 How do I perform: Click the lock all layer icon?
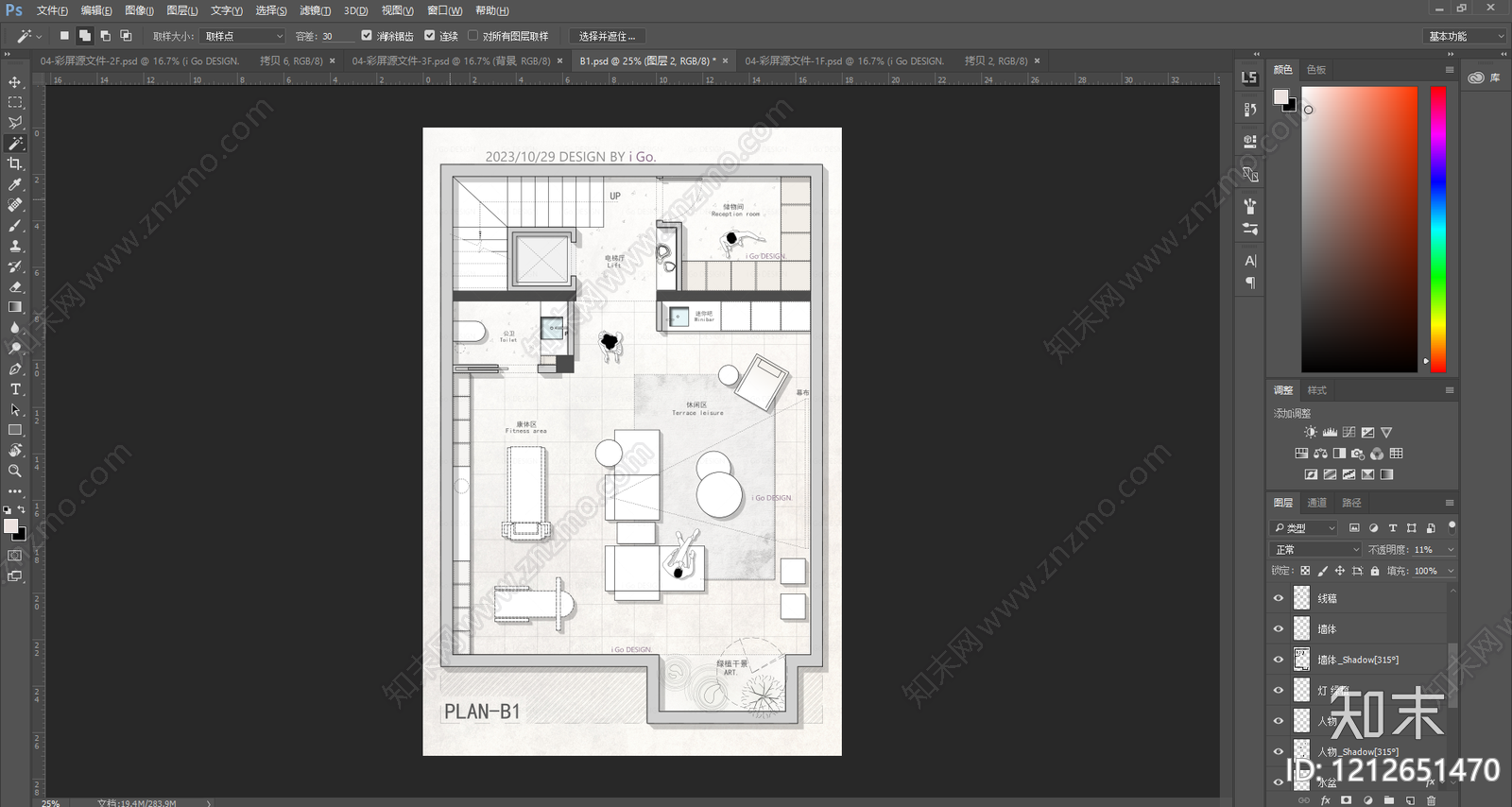click(1375, 571)
